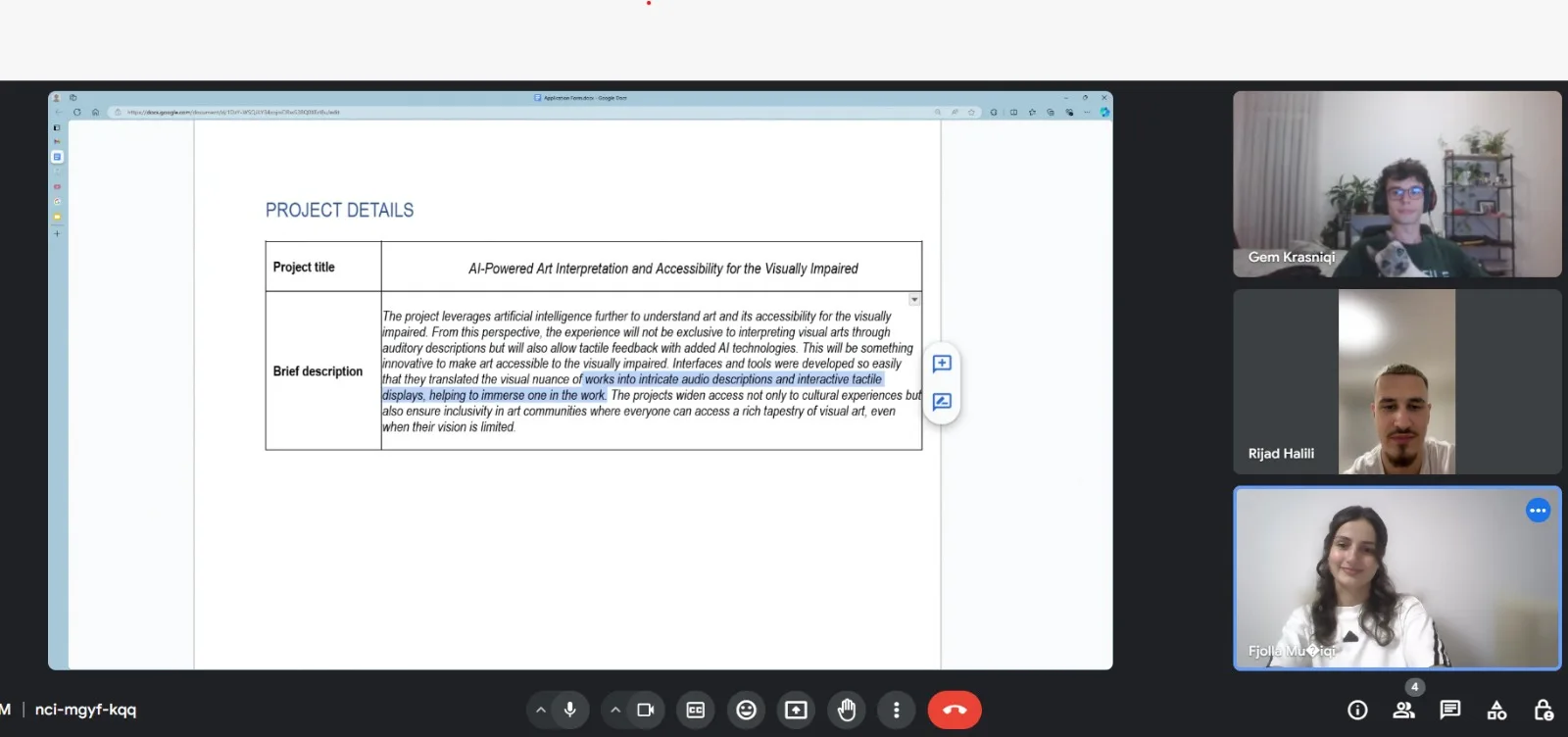Click the dropdown arrow in description cell
The image size is (1568, 737).
[914, 300]
